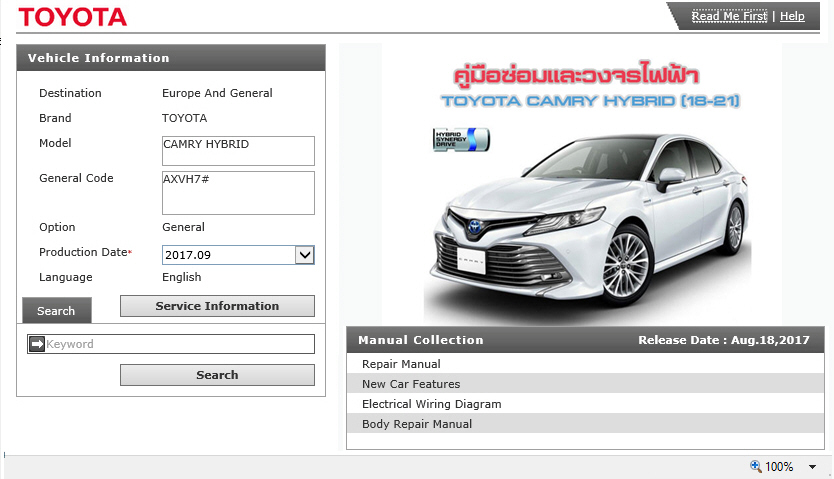
Task: Open the Read Me First link
Action: click(x=729, y=16)
